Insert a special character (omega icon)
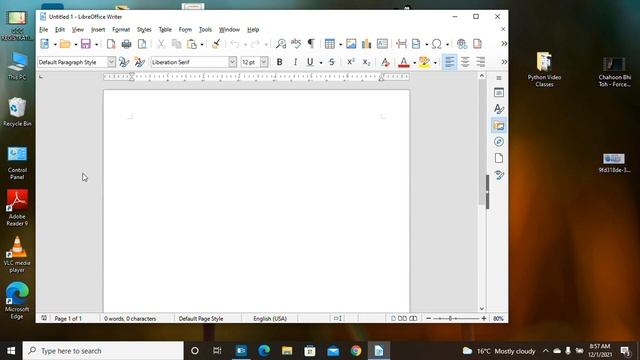The image size is (640, 360). click(437, 44)
